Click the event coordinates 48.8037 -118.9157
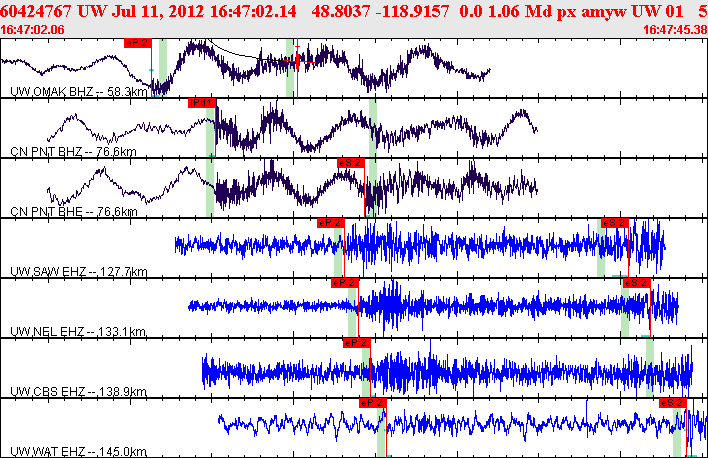 click(x=381, y=11)
